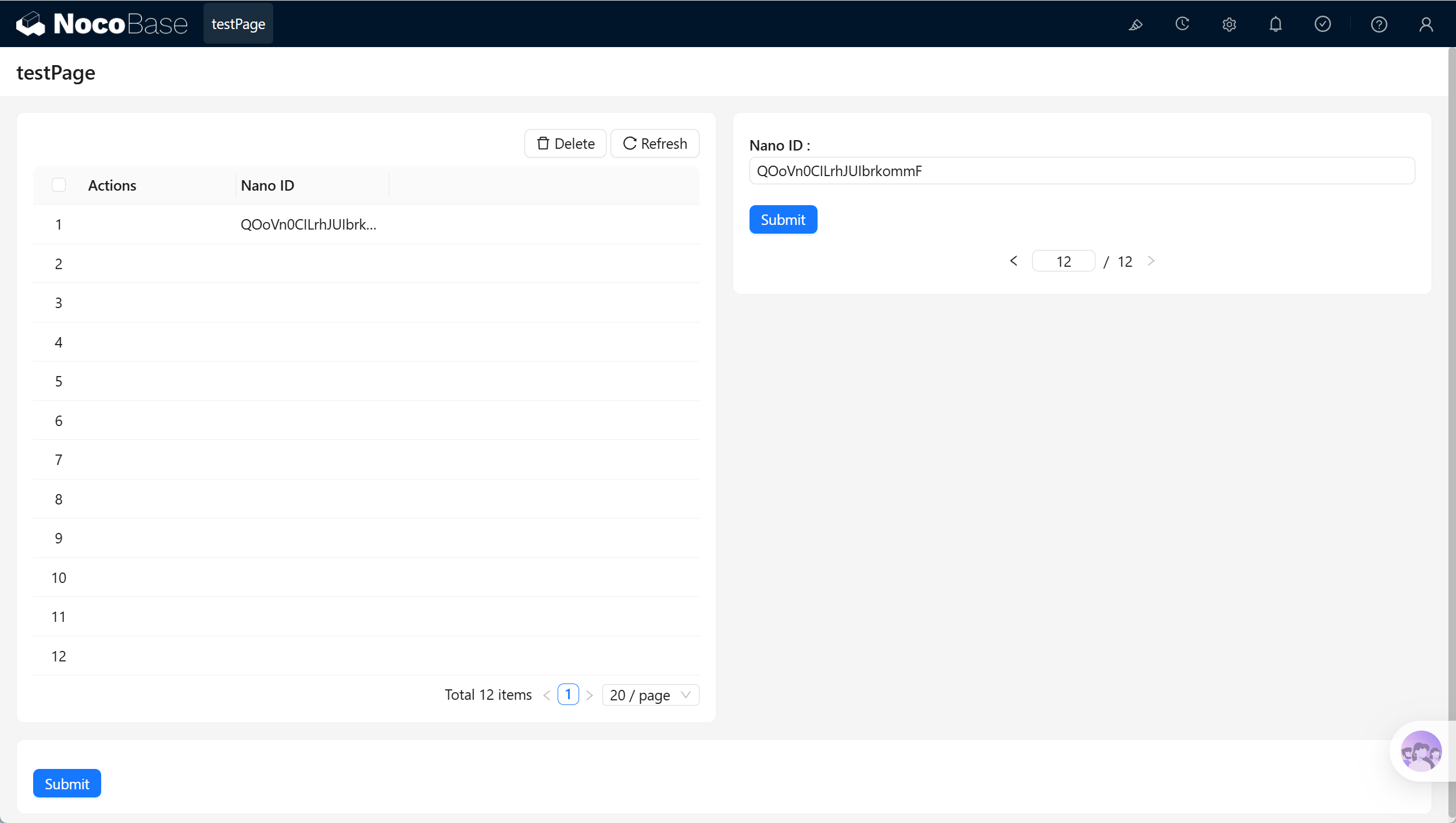Viewport: 1456px width, 823px height.
Task: Toggle the select-all checkbox in table header
Action: point(59,185)
